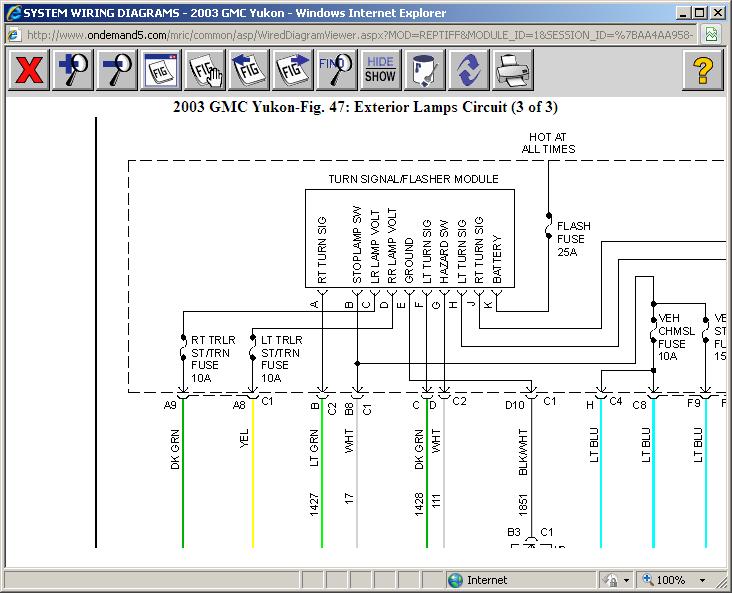
Task: Click the LT GRN wire label
Action: tap(314, 448)
